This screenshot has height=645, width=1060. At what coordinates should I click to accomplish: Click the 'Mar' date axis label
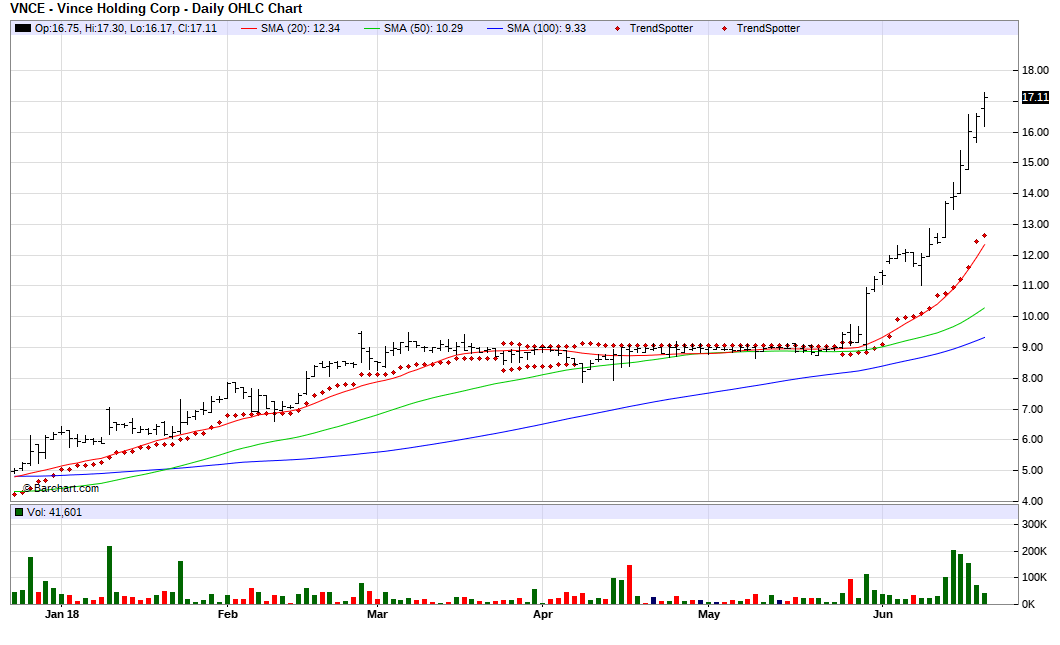click(x=377, y=615)
